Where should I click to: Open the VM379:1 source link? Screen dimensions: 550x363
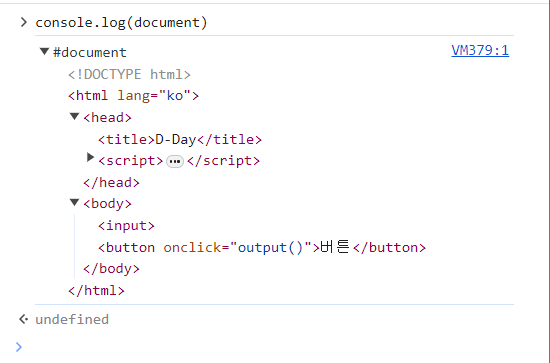[x=480, y=51]
